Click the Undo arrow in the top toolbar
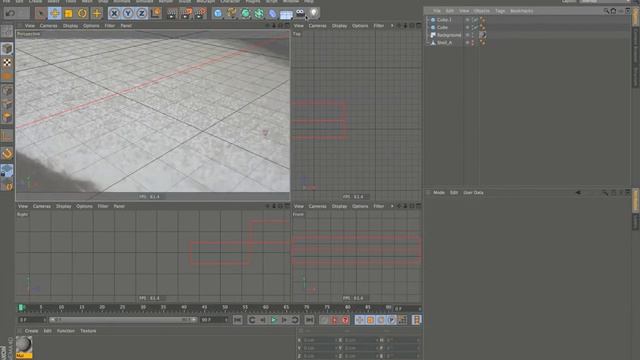This screenshot has width=640, height=360. tap(11, 13)
